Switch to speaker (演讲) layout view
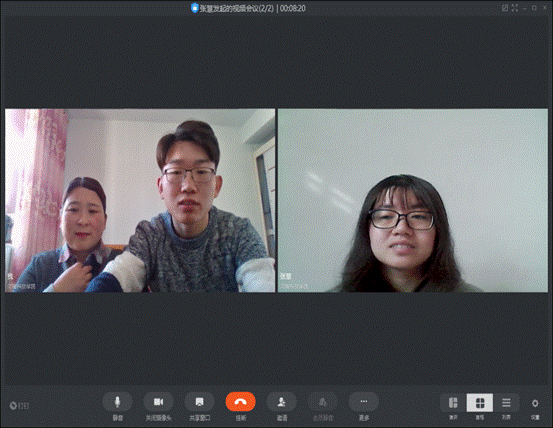This screenshot has height=428, width=553. tap(453, 403)
